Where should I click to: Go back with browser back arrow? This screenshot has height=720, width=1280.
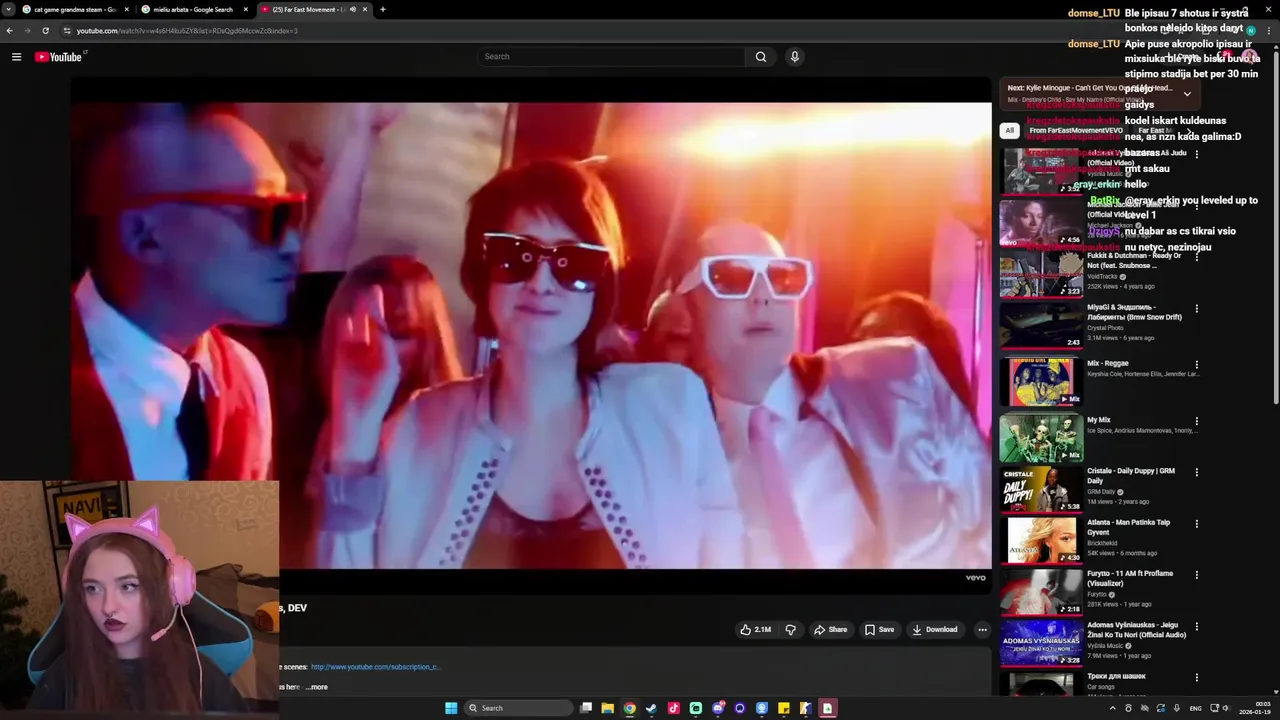coord(10,31)
